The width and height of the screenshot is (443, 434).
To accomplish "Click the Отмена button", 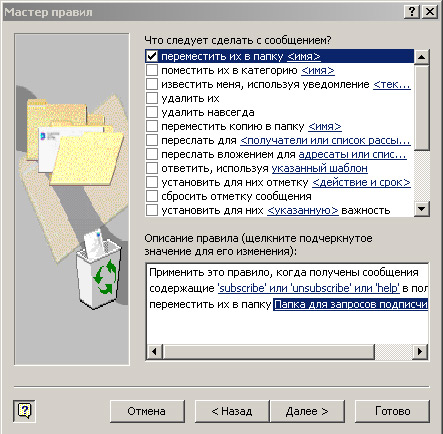I will coord(147,411).
